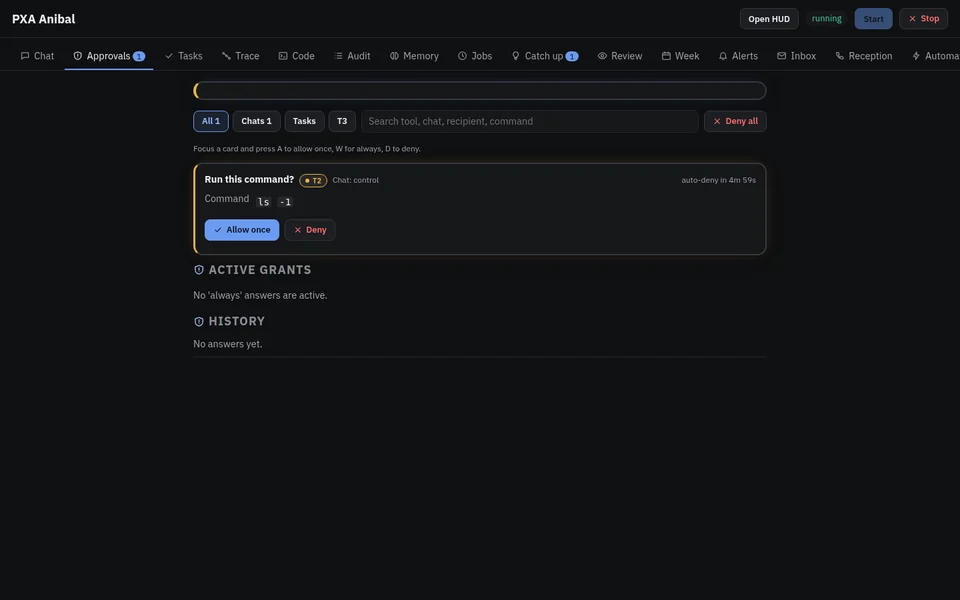Click 'No answers yet.' history text
This screenshot has height=600, width=960.
228,344
